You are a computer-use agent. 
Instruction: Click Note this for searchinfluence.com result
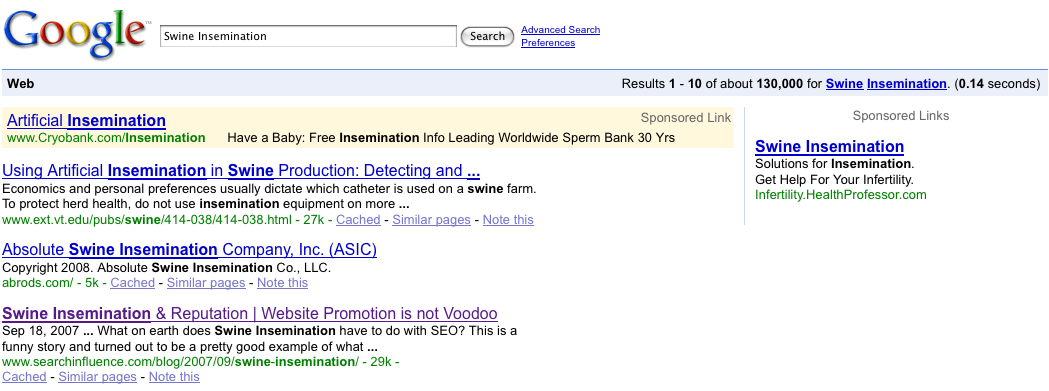point(174,377)
